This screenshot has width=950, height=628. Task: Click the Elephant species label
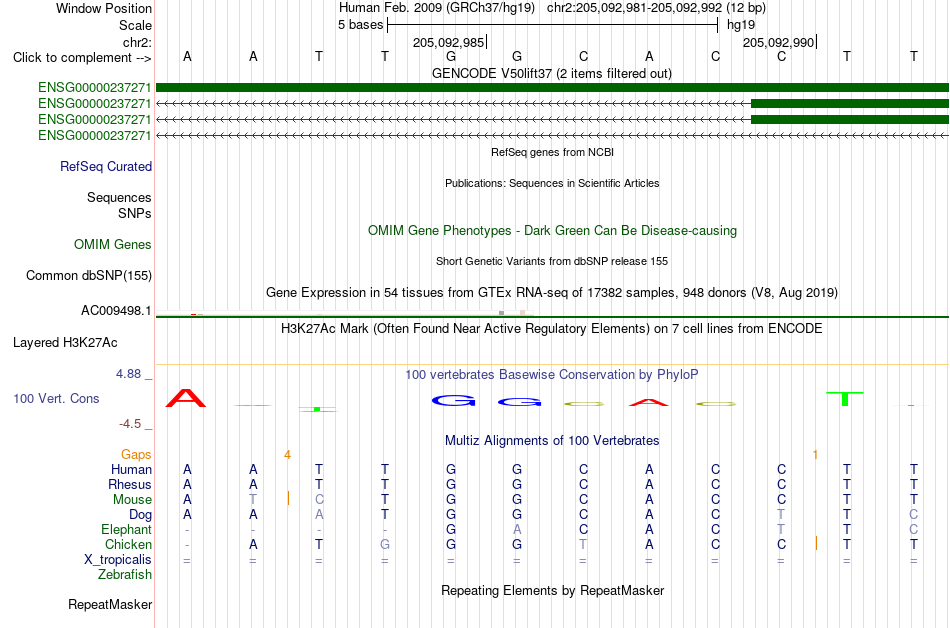pyautogui.click(x=126, y=530)
